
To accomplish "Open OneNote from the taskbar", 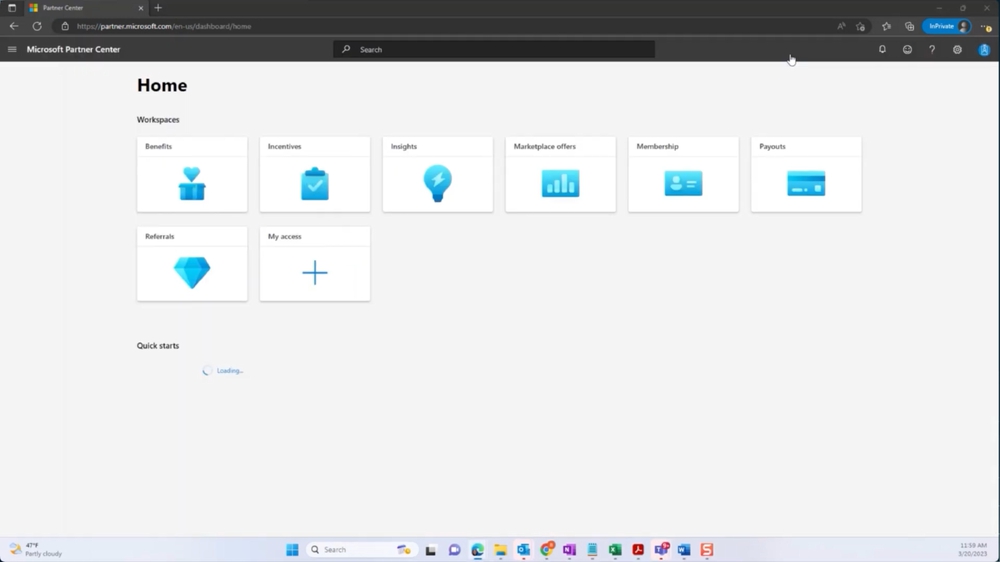I will [x=570, y=550].
